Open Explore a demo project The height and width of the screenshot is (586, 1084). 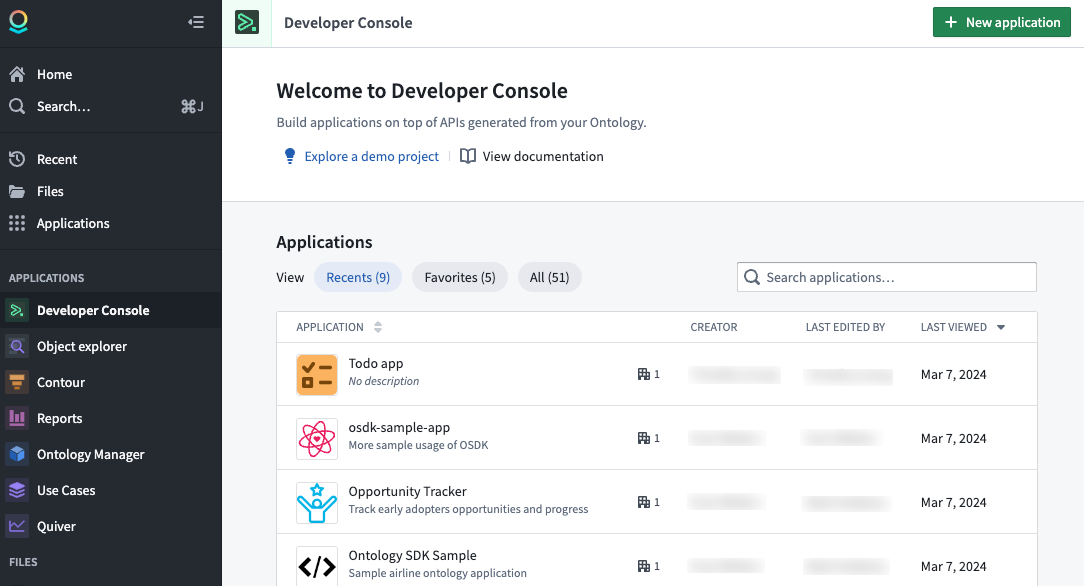tap(370, 156)
